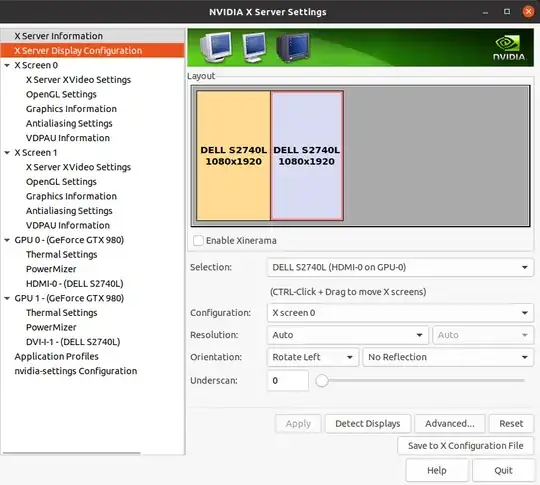
Task: Click the Underscan slider handle
Action: coord(322,381)
